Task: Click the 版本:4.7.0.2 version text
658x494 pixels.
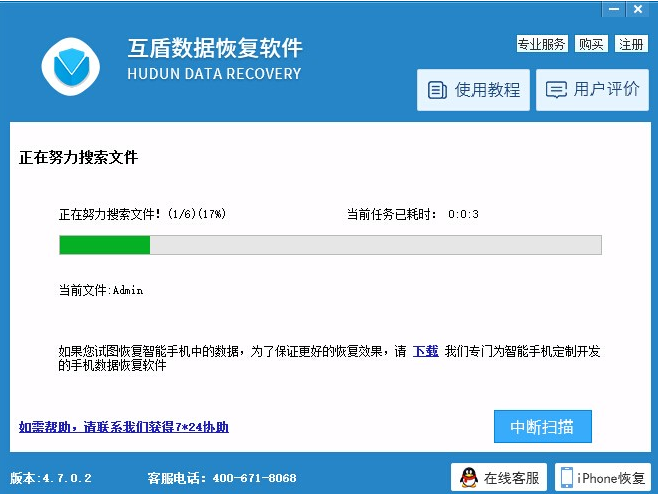Action: 51,478
